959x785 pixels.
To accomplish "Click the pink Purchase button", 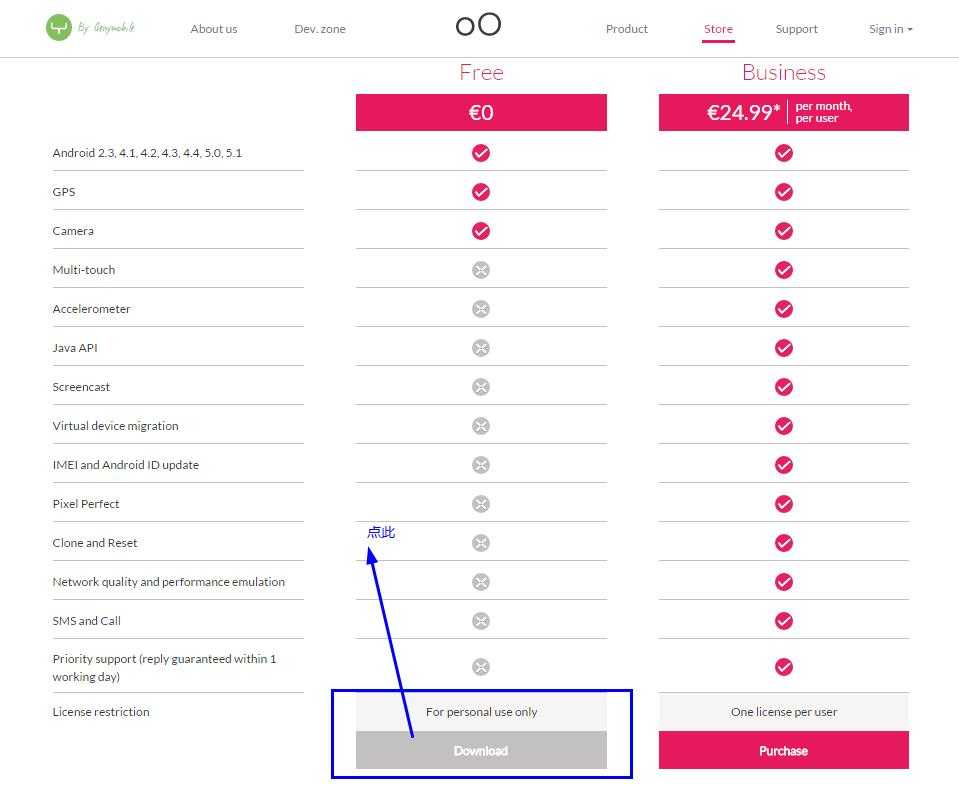I will pos(783,750).
